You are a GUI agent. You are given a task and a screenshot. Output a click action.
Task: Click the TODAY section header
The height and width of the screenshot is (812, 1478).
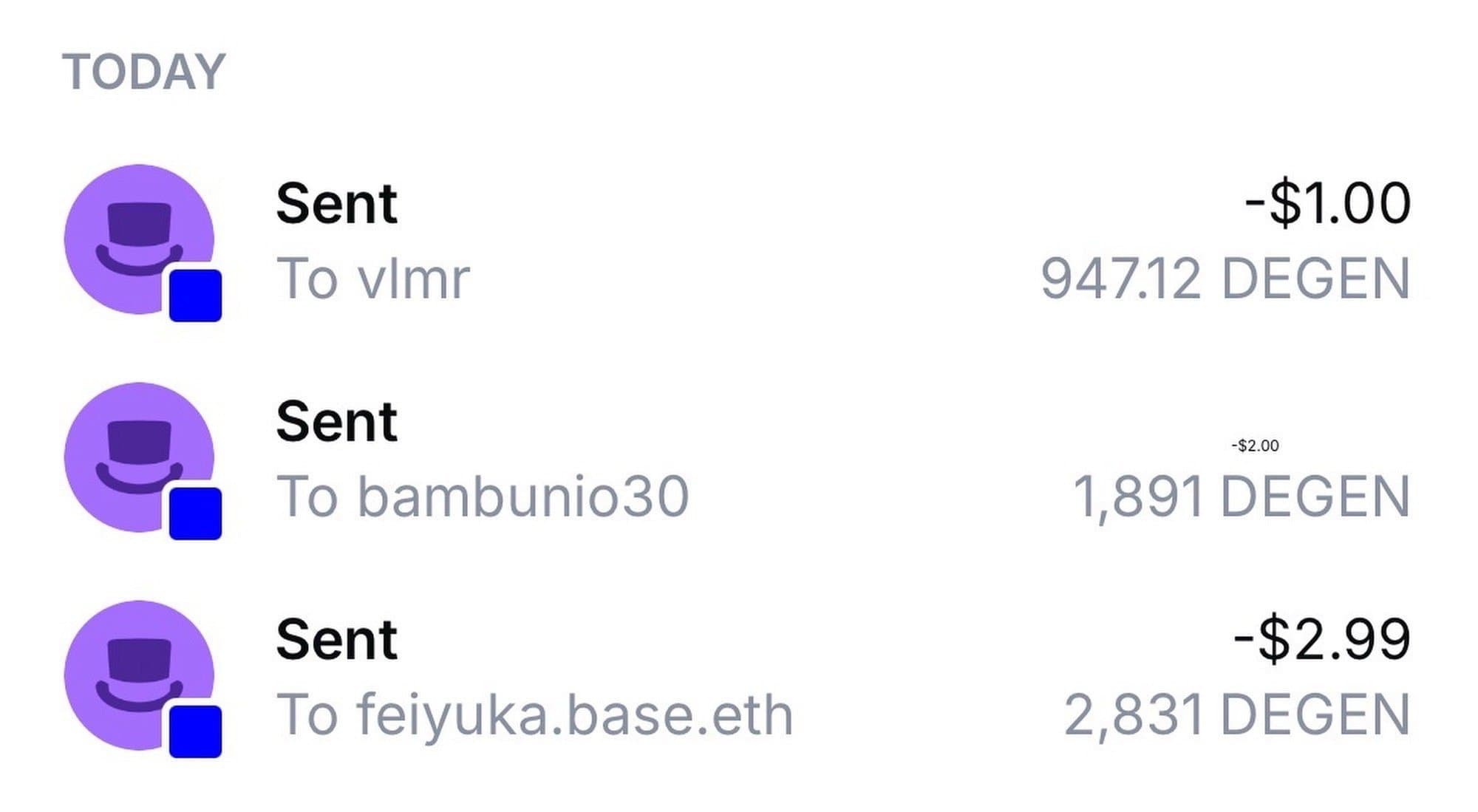pyautogui.click(x=143, y=69)
